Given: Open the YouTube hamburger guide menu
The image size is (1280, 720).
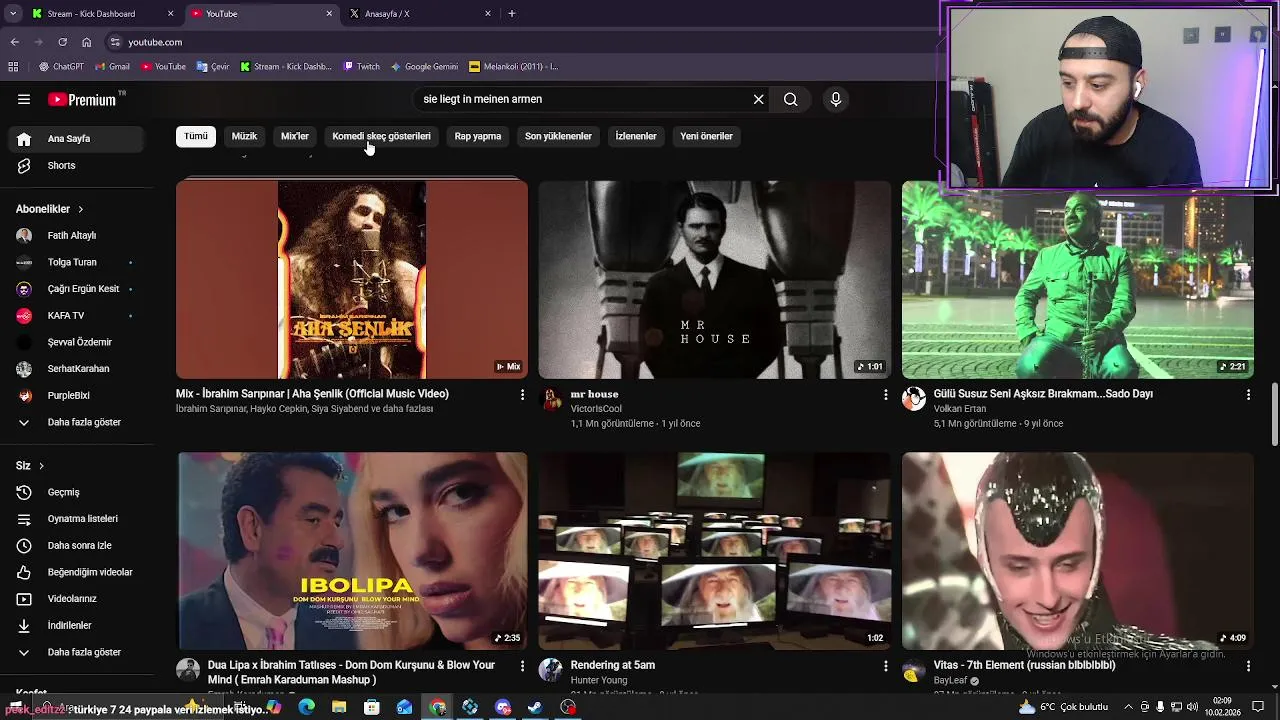Looking at the screenshot, I should 24,99.
